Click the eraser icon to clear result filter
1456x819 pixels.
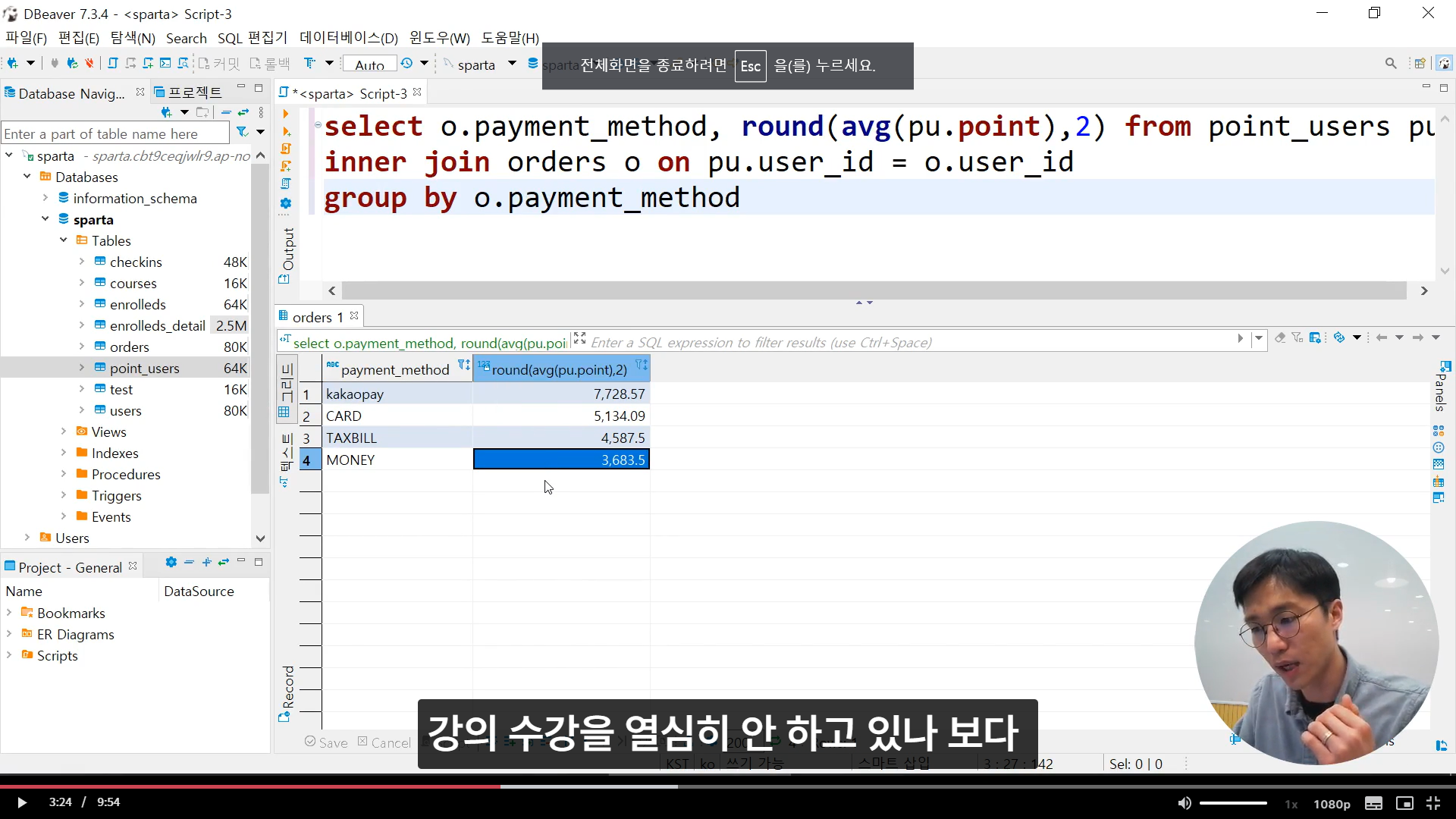point(1280,338)
